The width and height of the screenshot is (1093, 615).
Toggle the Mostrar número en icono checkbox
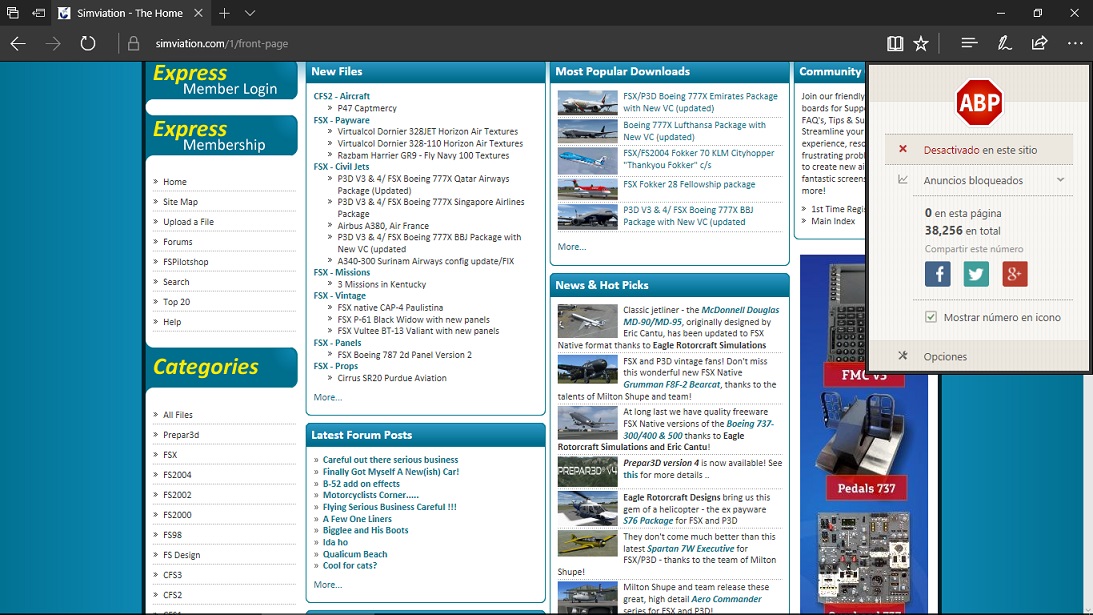pos(931,317)
